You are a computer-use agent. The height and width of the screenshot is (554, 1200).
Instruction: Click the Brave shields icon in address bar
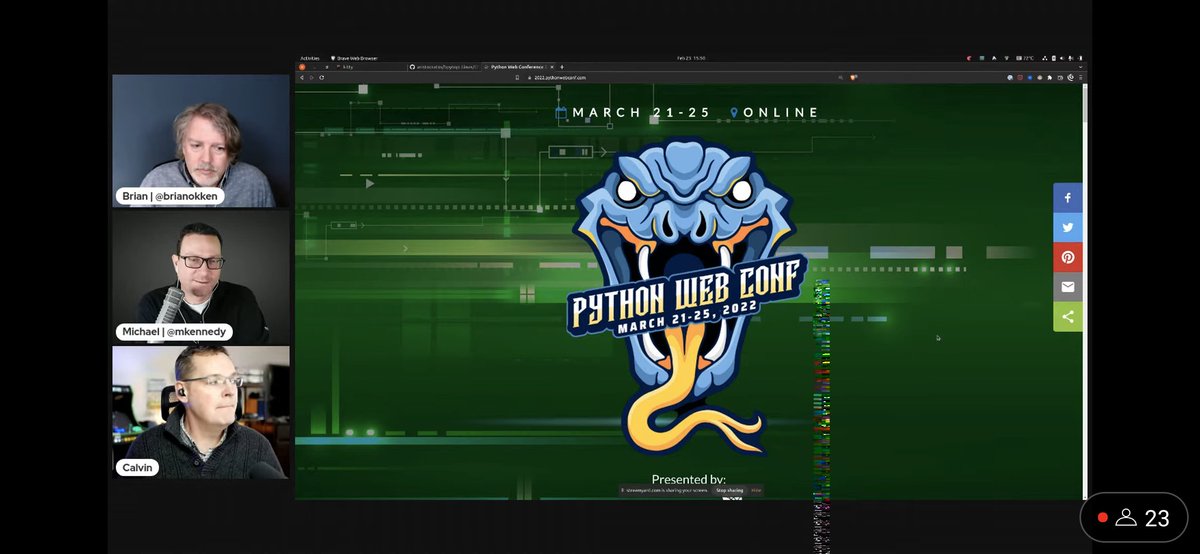click(x=853, y=77)
